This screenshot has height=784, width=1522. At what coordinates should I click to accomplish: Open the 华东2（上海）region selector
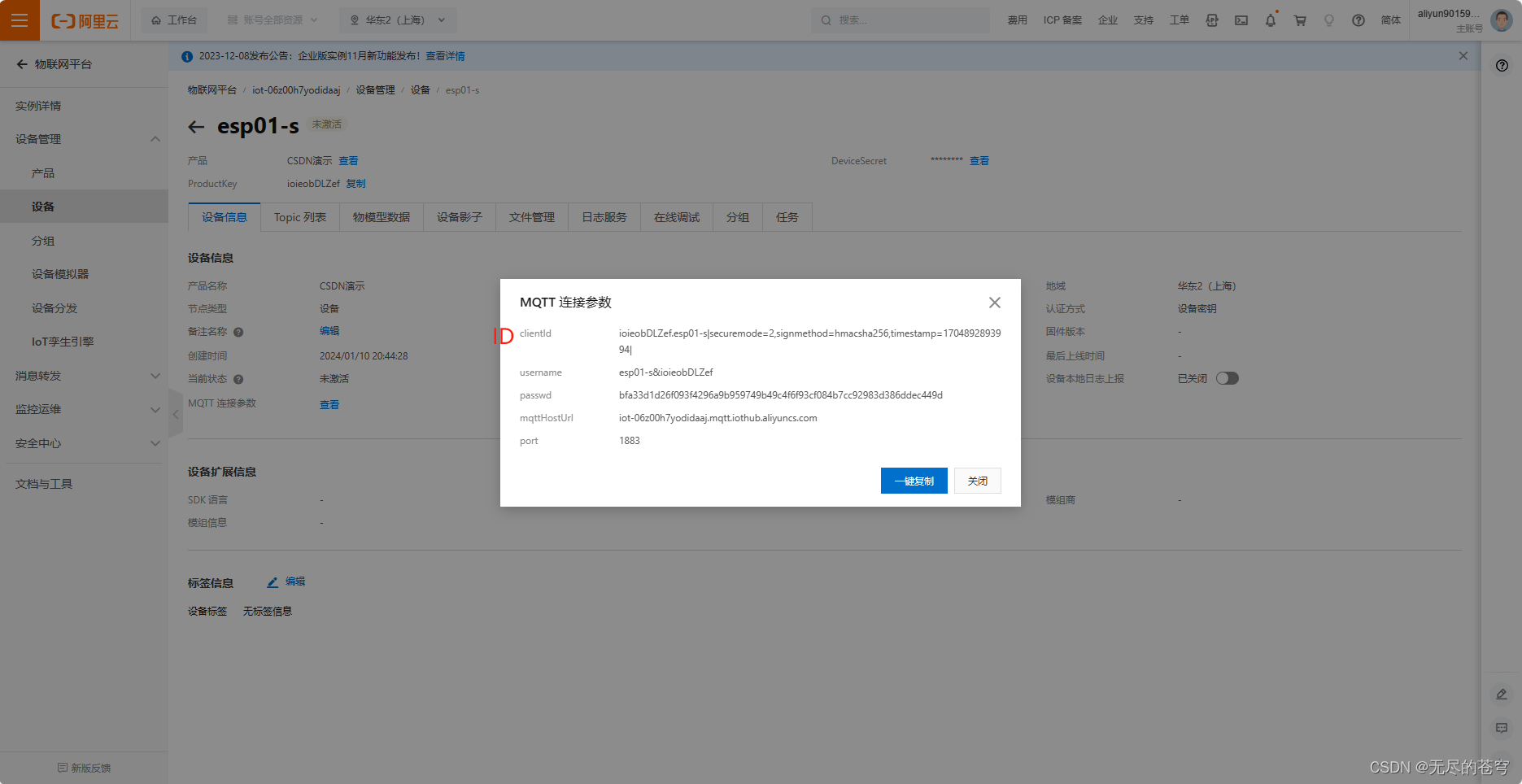[398, 20]
